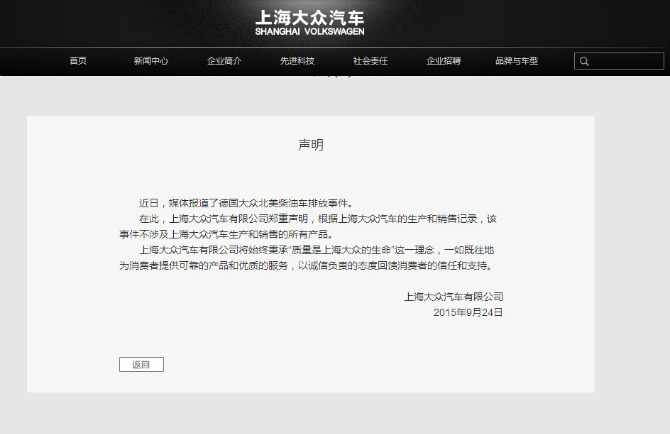
Task: Open the 新闻中心 news center menu
Action: pyautogui.click(x=151, y=61)
